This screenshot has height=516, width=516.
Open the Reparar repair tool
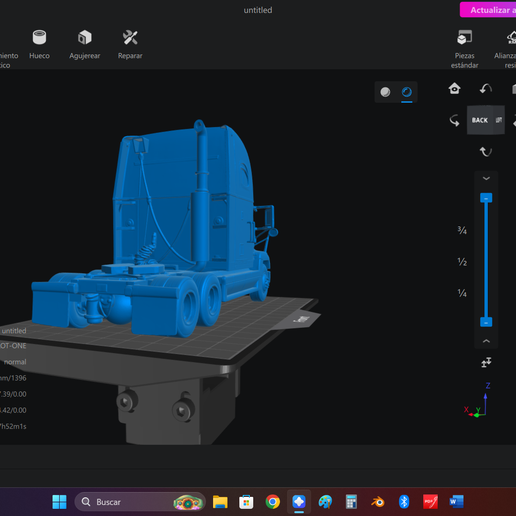point(130,44)
